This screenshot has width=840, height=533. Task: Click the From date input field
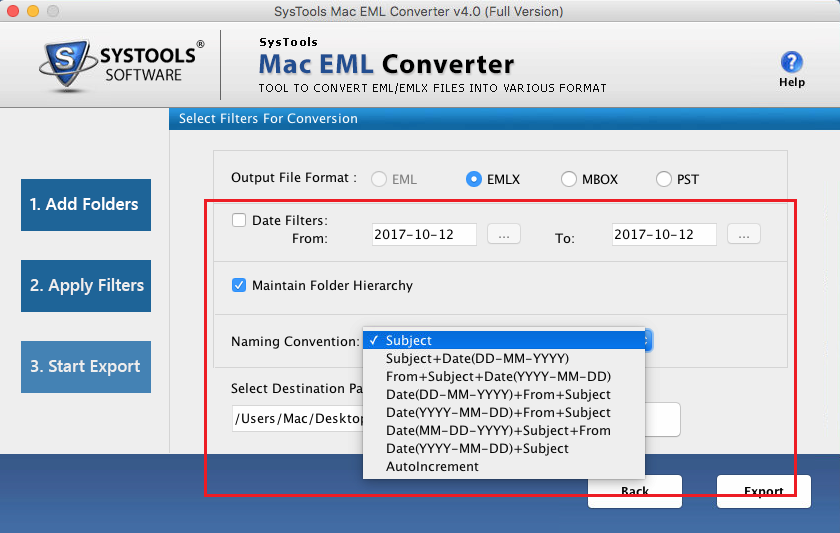(x=424, y=235)
